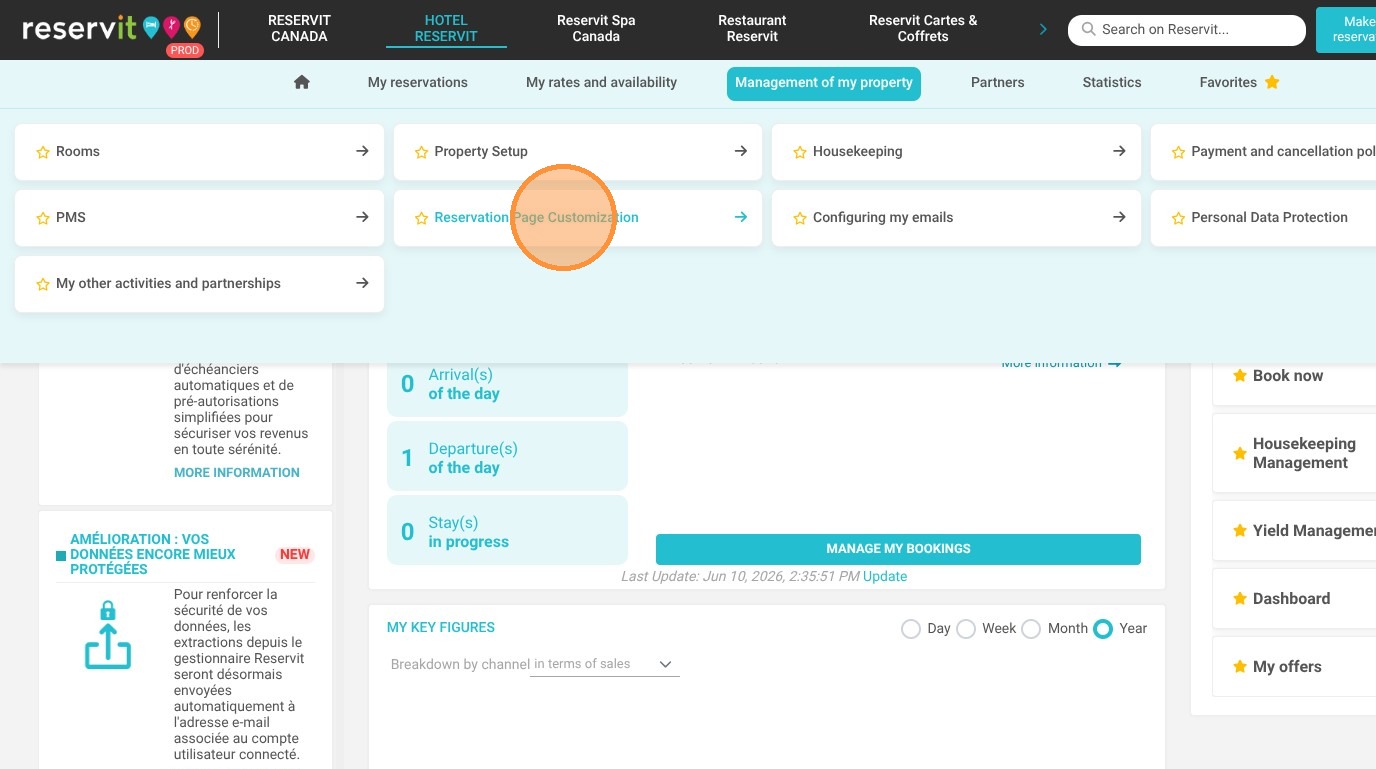
Task: Click the Update link
Action: tap(885, 577)
